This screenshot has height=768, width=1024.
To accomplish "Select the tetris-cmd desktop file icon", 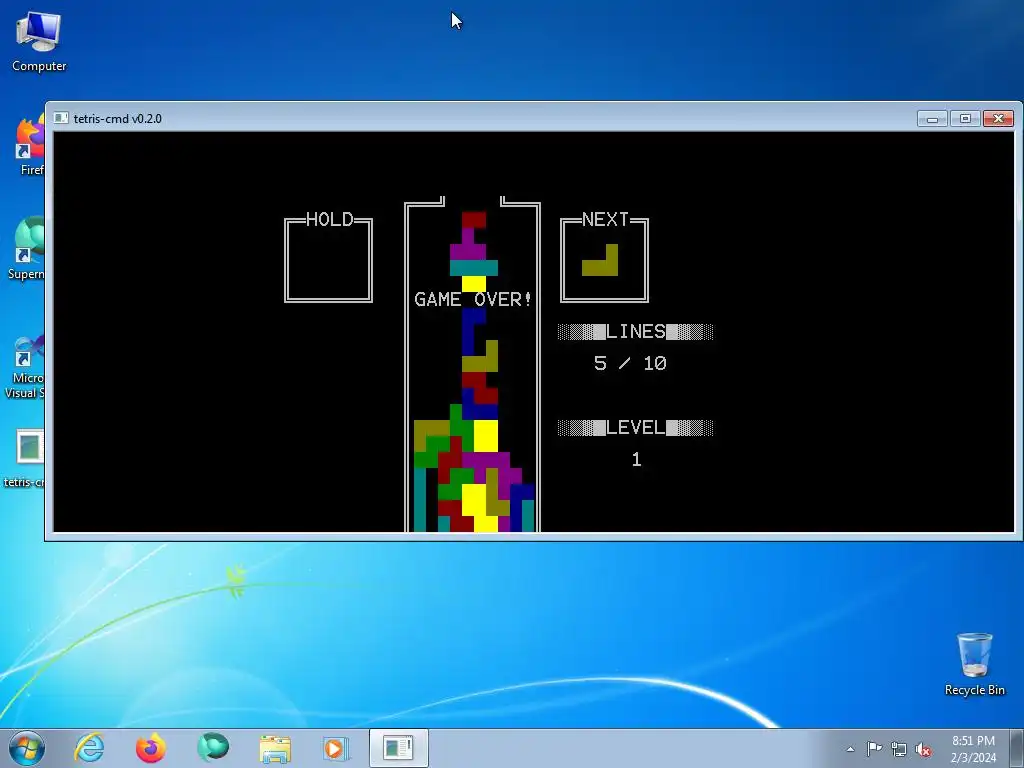I will pos(27,458).
